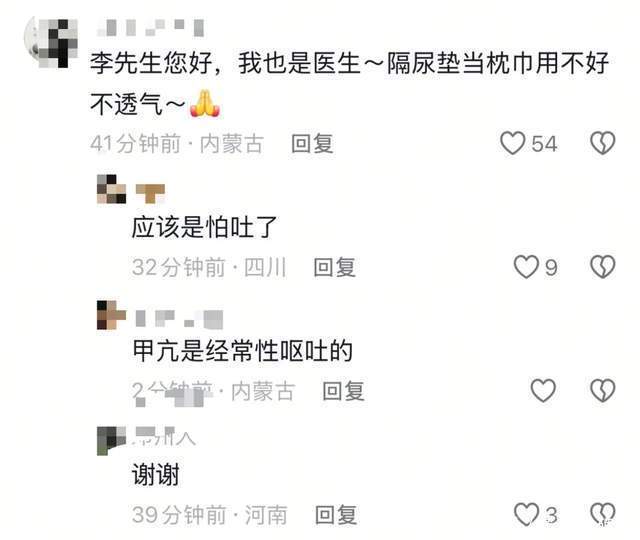
Task: Reply to the '甲亢是经常性呕吐的' comment
Action: pyautogui.click(x=343, y=391)
